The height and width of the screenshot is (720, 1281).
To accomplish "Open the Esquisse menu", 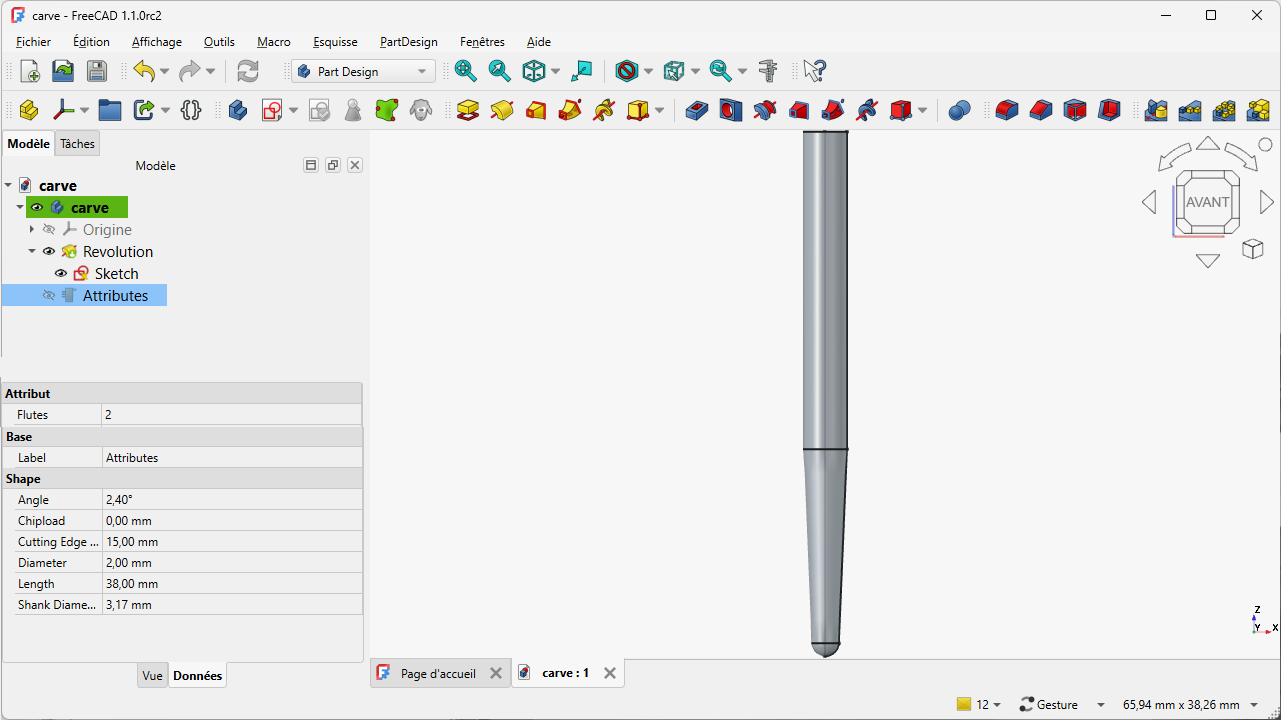I will tap(335, 42).
